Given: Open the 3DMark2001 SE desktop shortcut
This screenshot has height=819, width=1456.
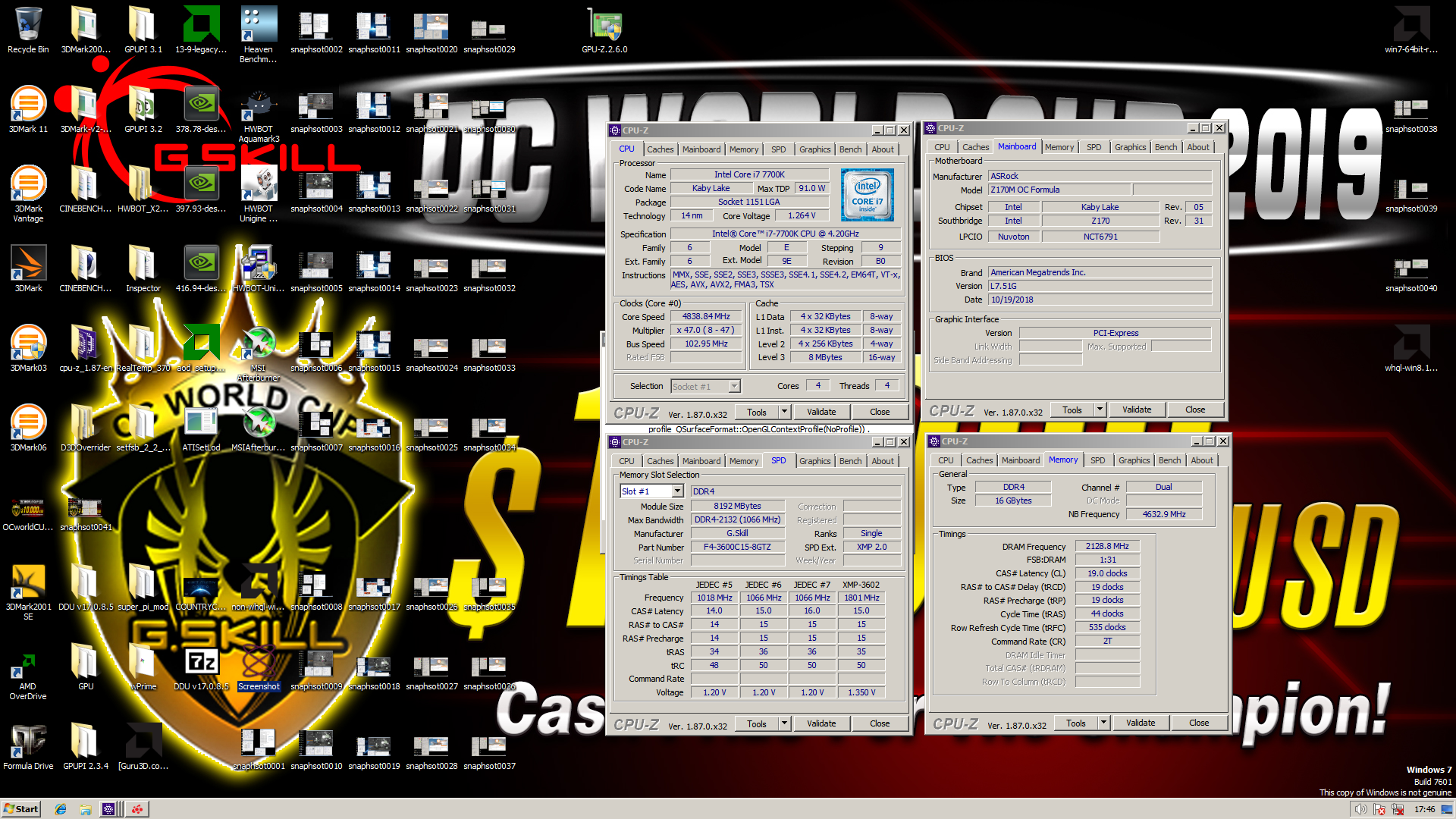Looking at the screenshot, I should 28,592.
